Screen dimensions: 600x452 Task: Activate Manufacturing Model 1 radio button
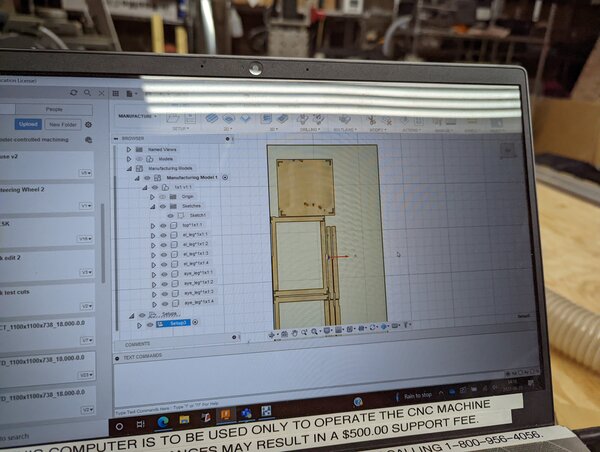click(225, 177)
